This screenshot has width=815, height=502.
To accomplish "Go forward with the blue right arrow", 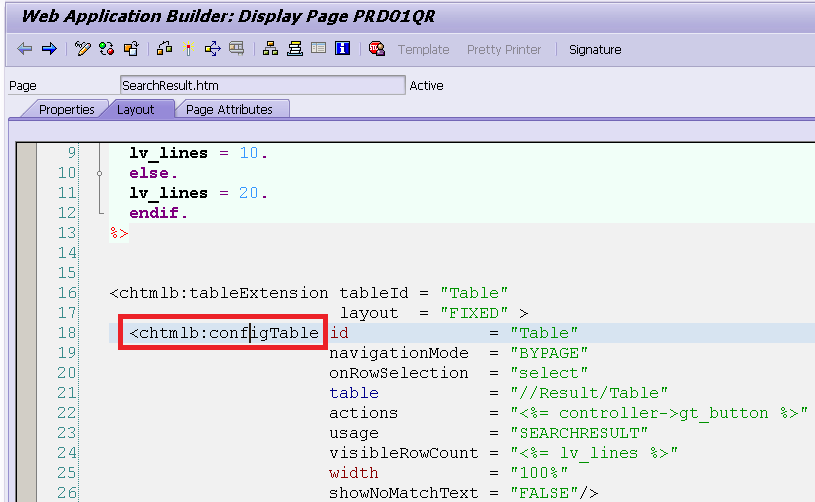I will pyautogui.click(x=49, y=49).
